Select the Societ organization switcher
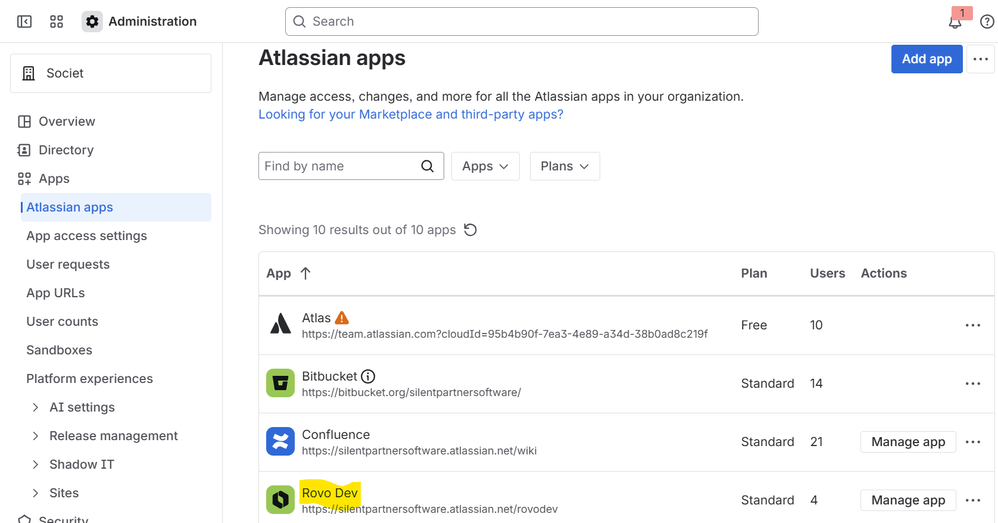998x523 pixels. tap(111, 73)
